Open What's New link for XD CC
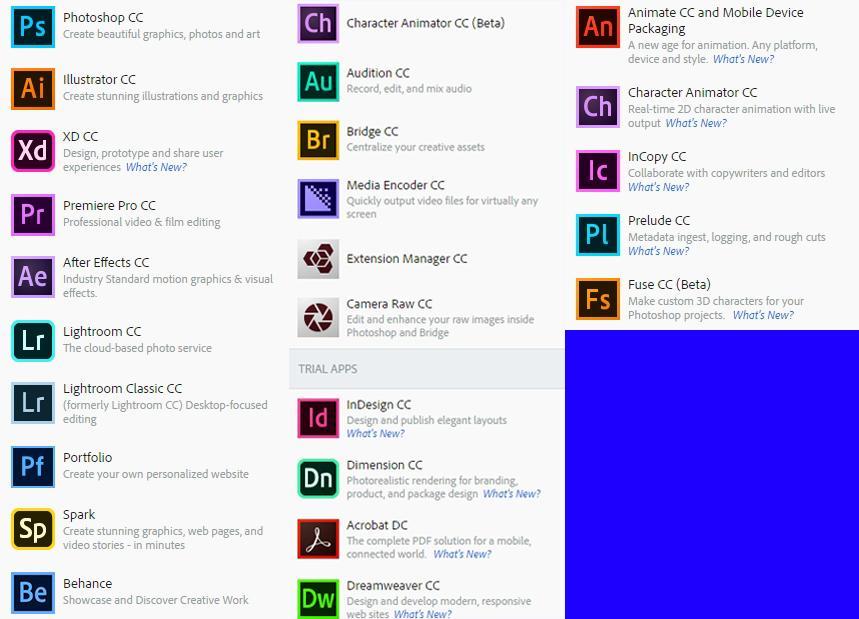Image resolution: width=859 pixels, height=619 pixels. click(x=156, y=167)
